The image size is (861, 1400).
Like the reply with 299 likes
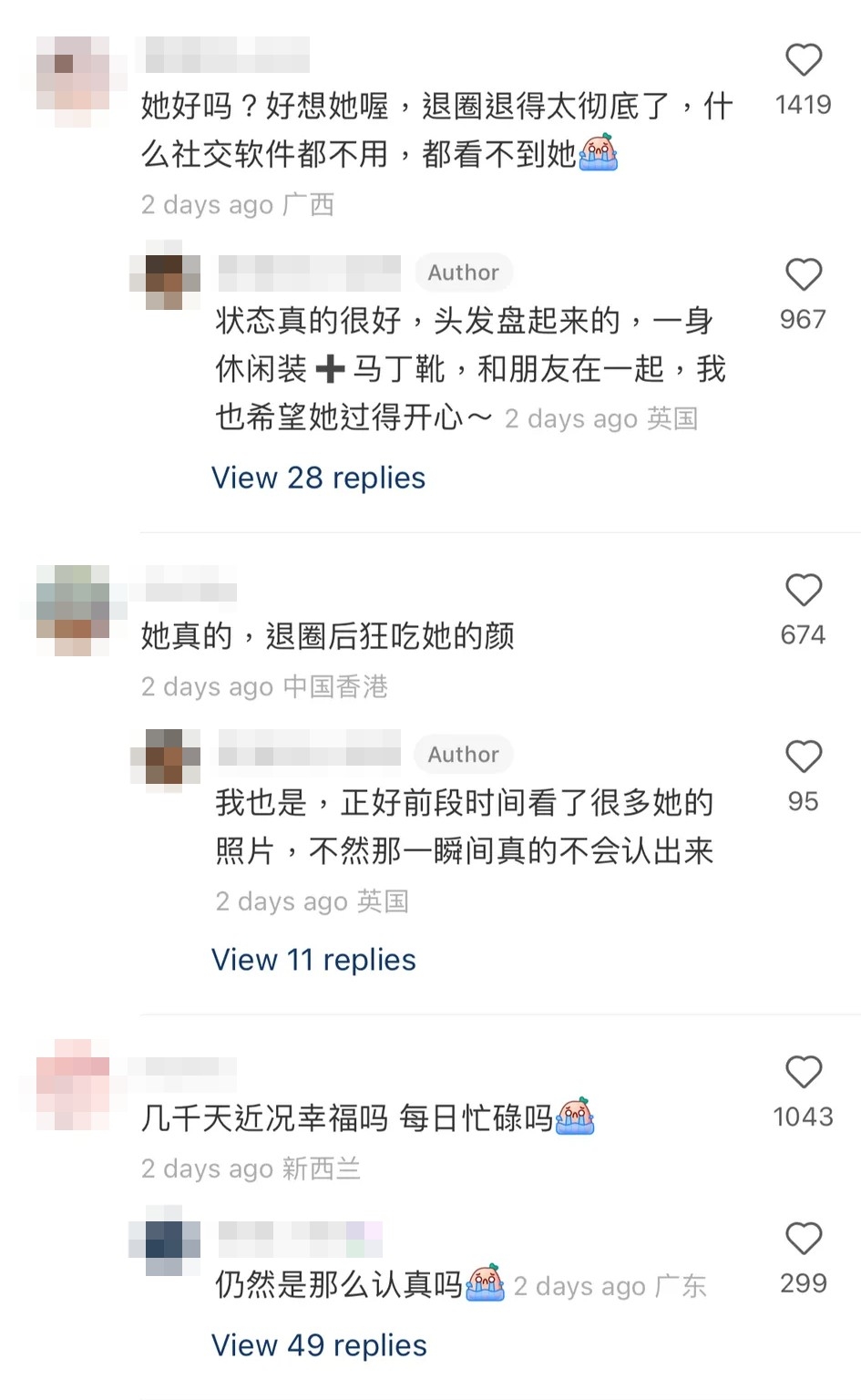(804, 1239)
